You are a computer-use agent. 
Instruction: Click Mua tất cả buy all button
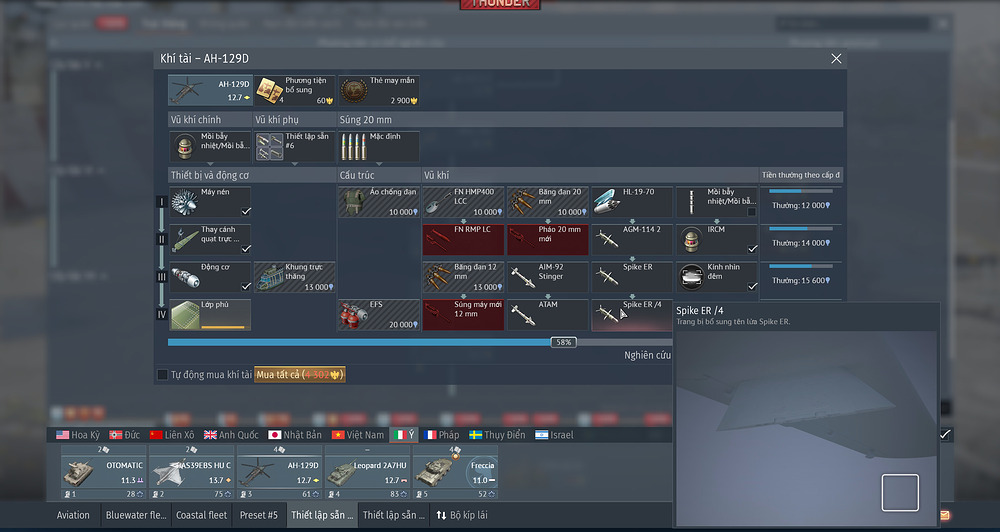tap(300, 374)
